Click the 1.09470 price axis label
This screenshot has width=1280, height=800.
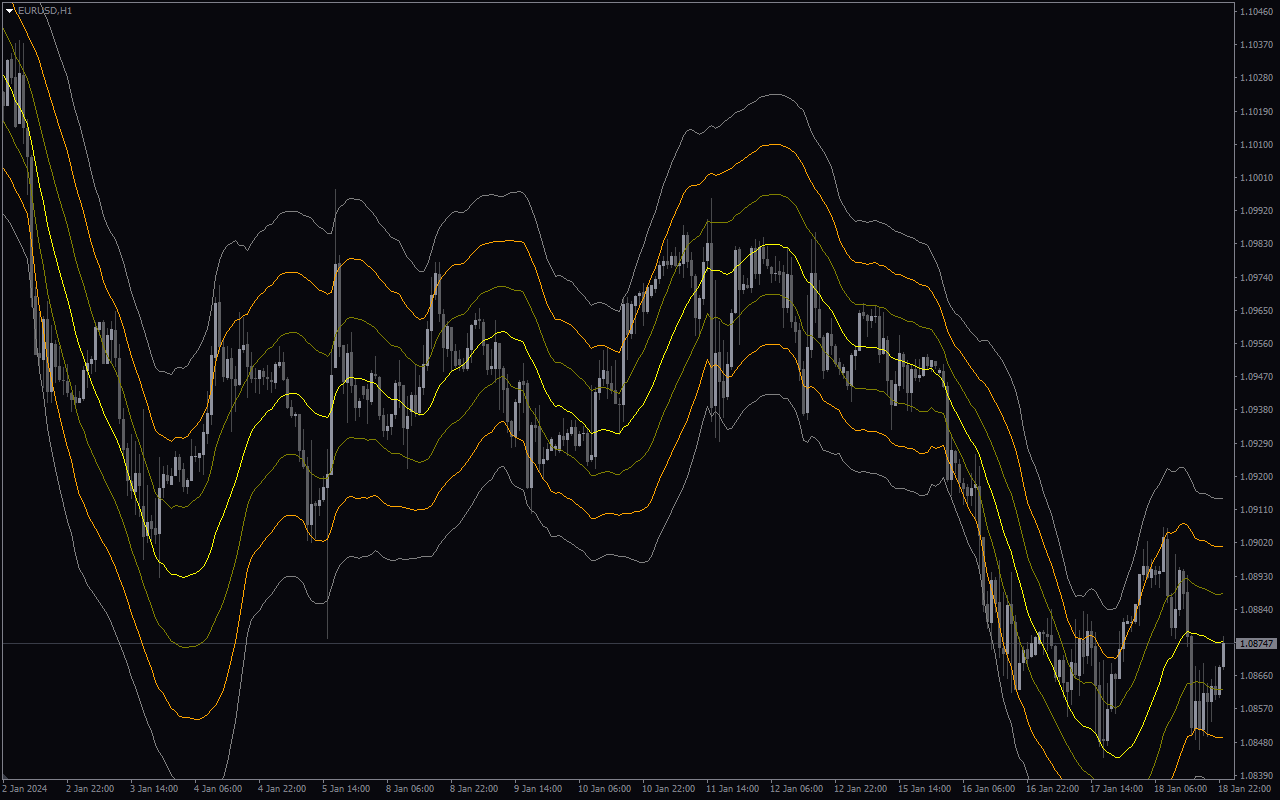point(1256,377)
